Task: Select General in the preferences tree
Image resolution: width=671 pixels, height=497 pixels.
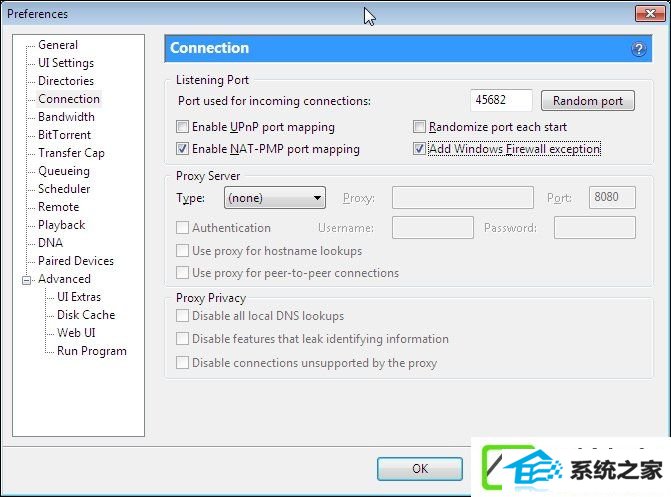Action: pyautogui.click(x=58, y=45)
